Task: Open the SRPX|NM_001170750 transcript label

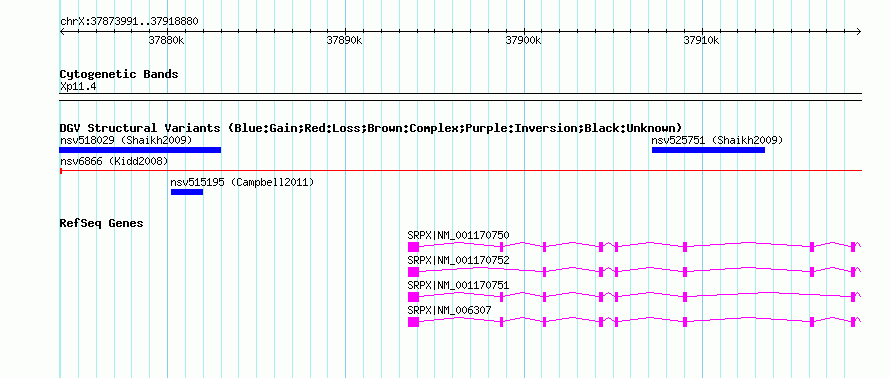Action: tap(459, 235)
